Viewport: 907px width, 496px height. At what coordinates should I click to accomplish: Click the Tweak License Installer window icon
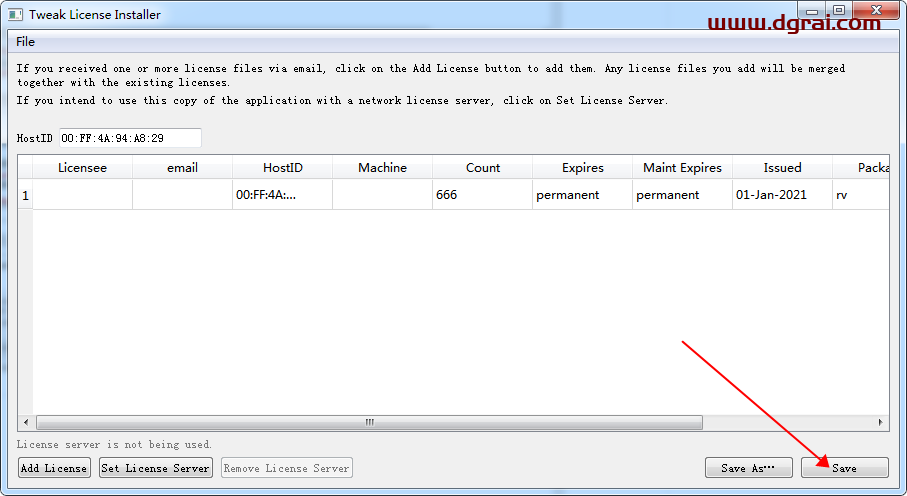coord(15,15)
